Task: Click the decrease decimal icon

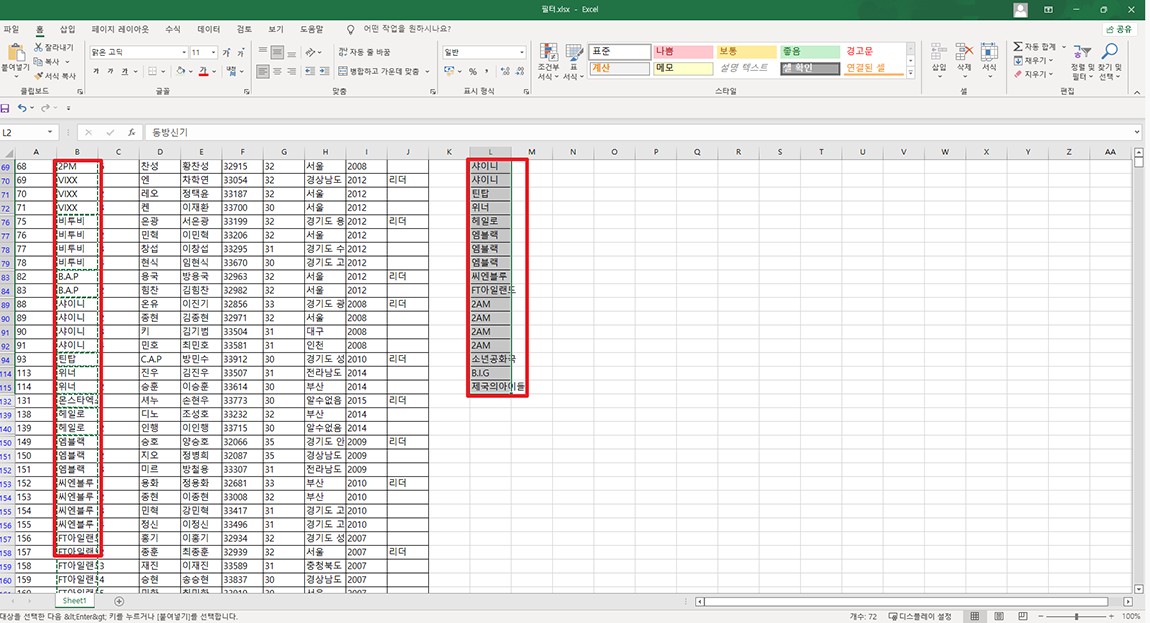Action: tap(521, 71)
